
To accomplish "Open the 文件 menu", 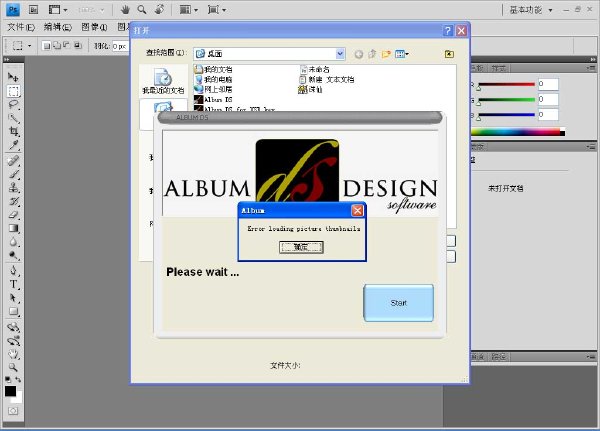I will 21,27.
